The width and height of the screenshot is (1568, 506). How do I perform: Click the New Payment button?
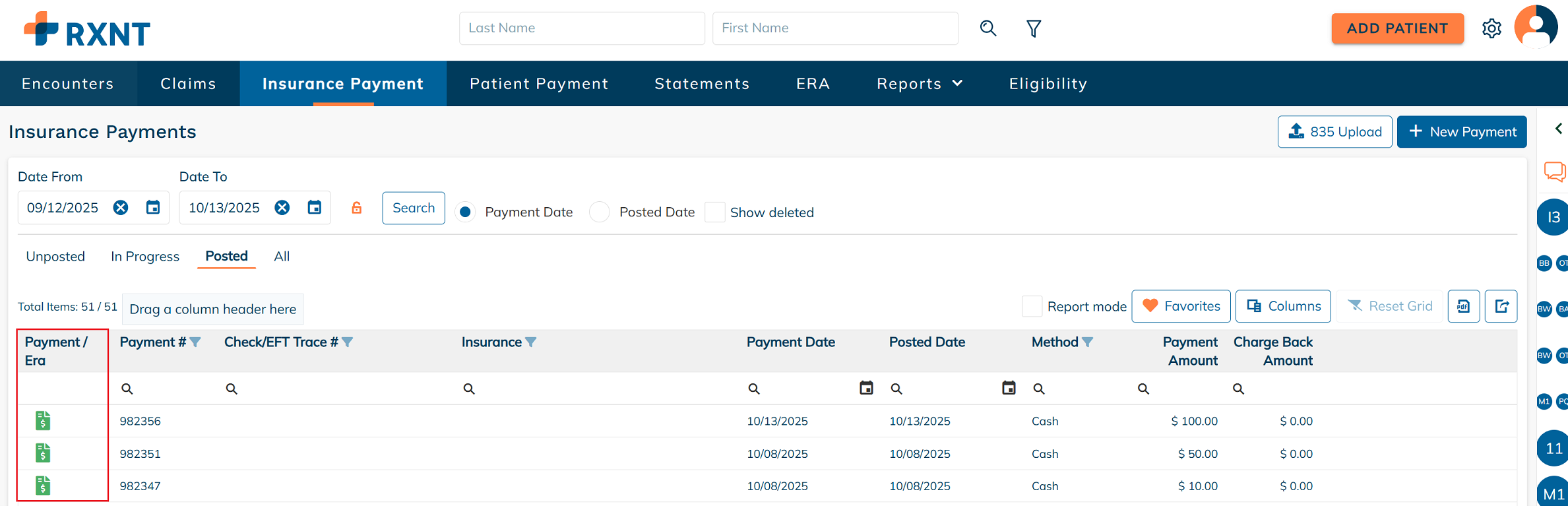pyautogui.click(x=1462, y=132)
